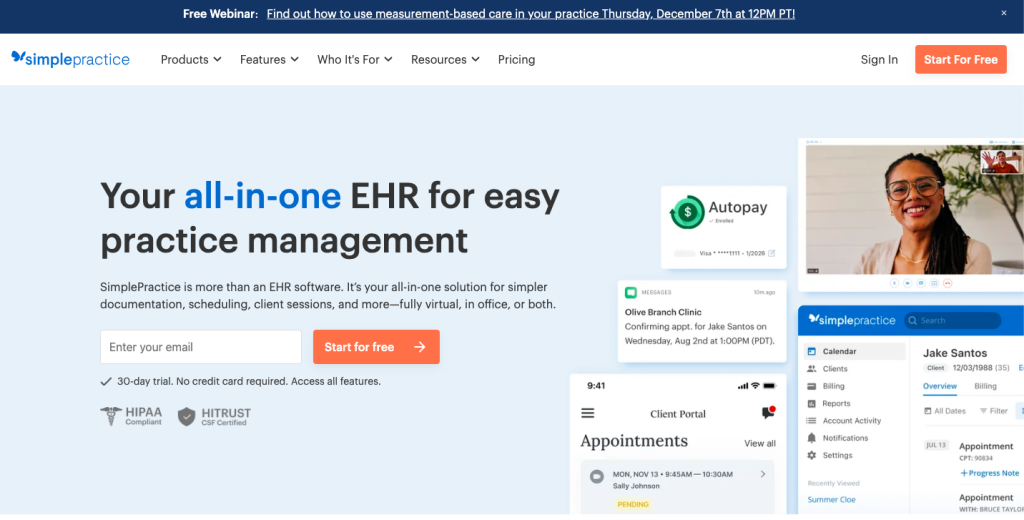Click the Sign In link
Image resolution: width=1024 pixels, height=520 pixels.
pyautogui.click(x=879, y=59)
